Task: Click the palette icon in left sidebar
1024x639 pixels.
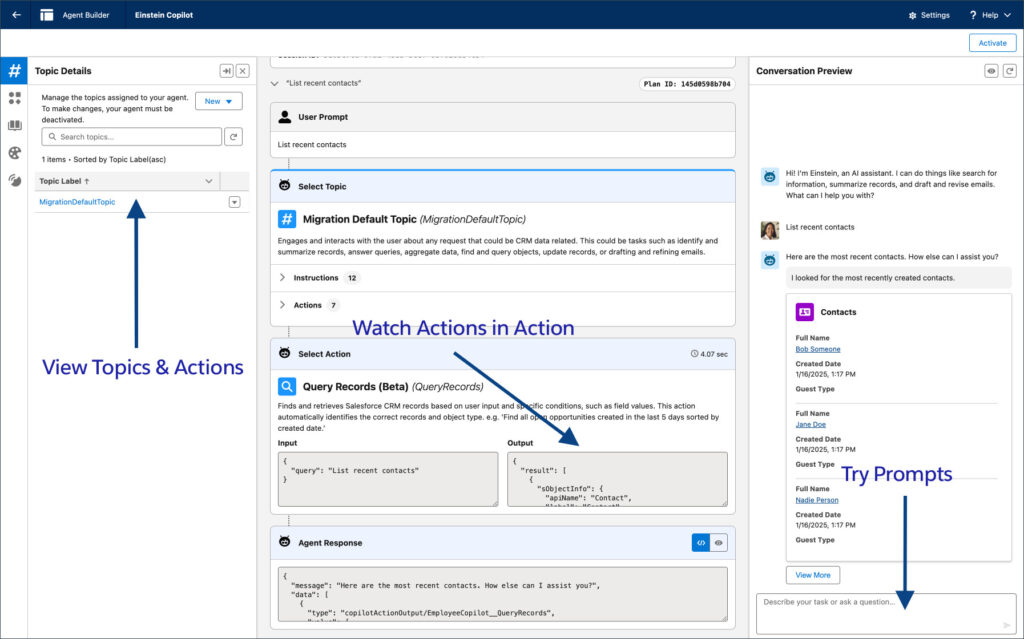Action: [x=14, y=153]
